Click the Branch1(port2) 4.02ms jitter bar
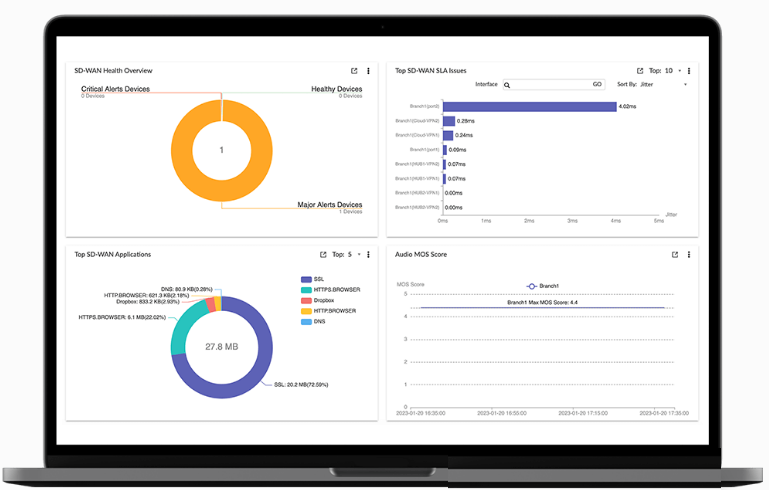 click(x=529, y=106)
